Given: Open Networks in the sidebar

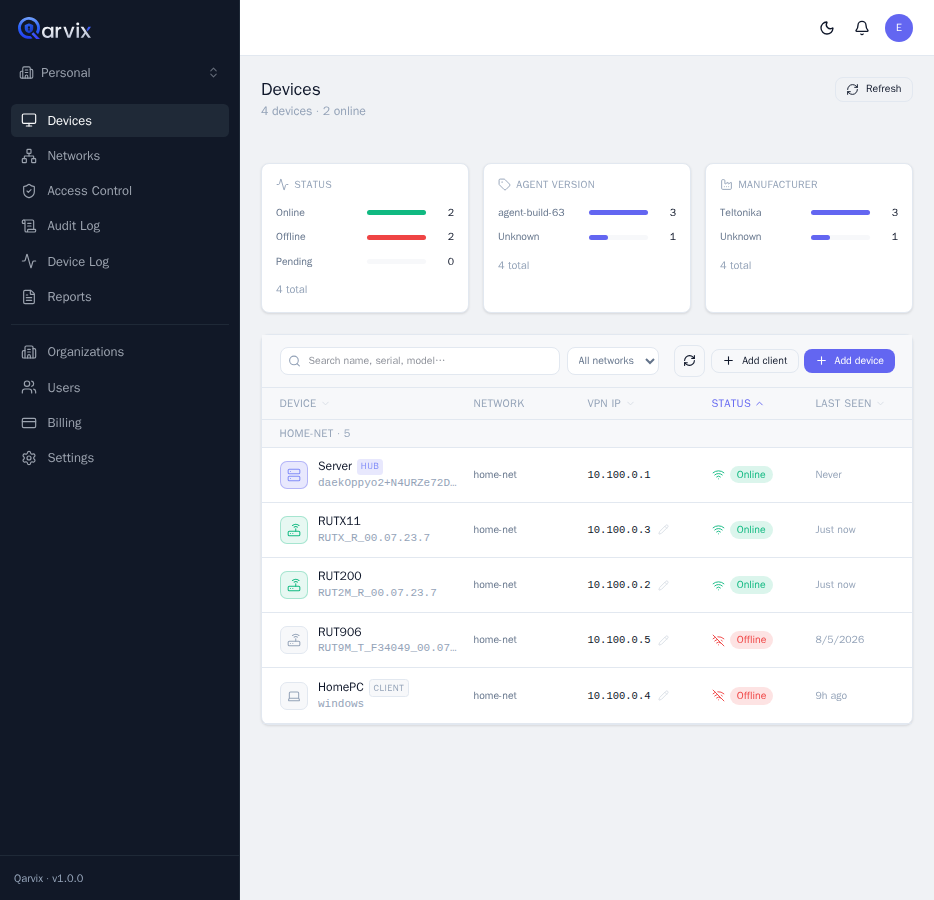Looking at the screenshot, I should pos(120,155).
